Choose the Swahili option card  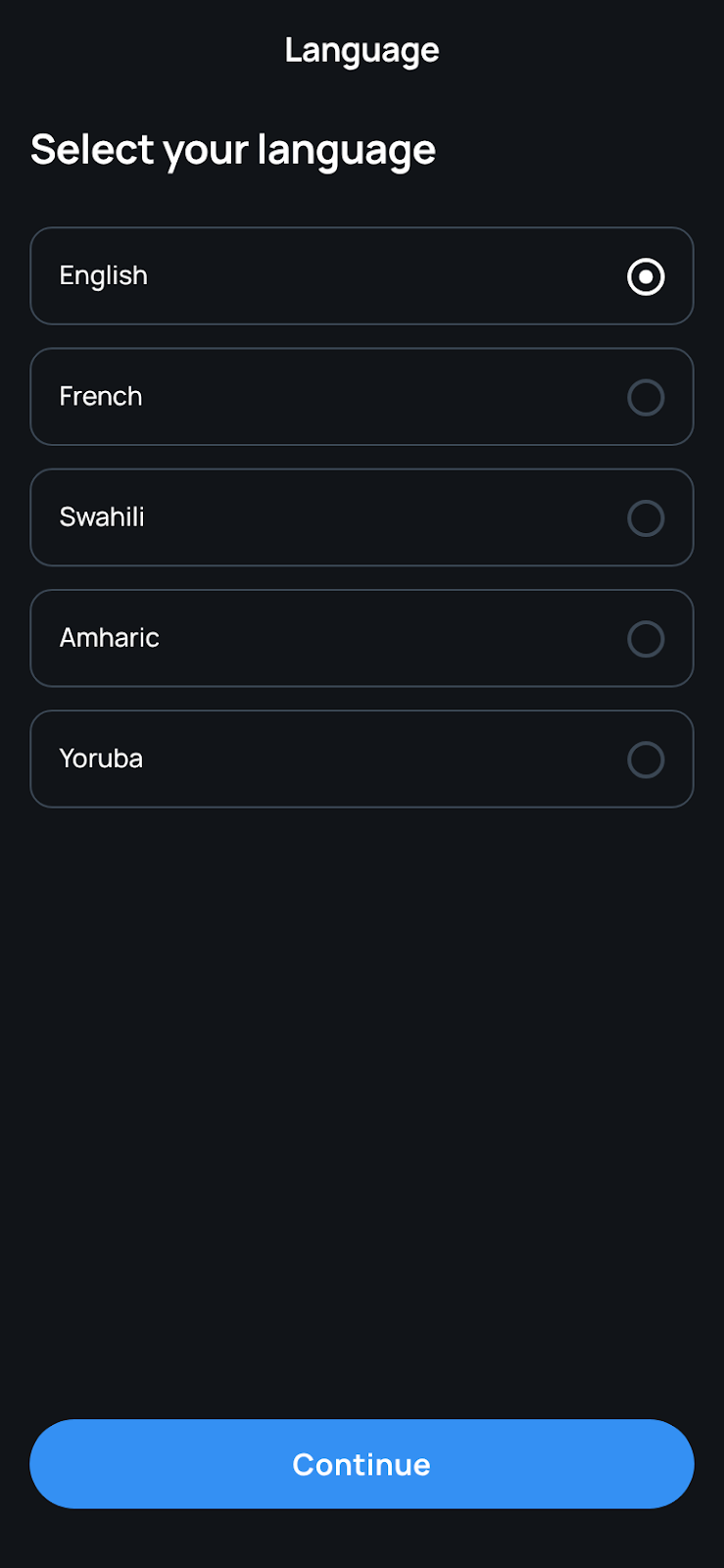[362, 516]
